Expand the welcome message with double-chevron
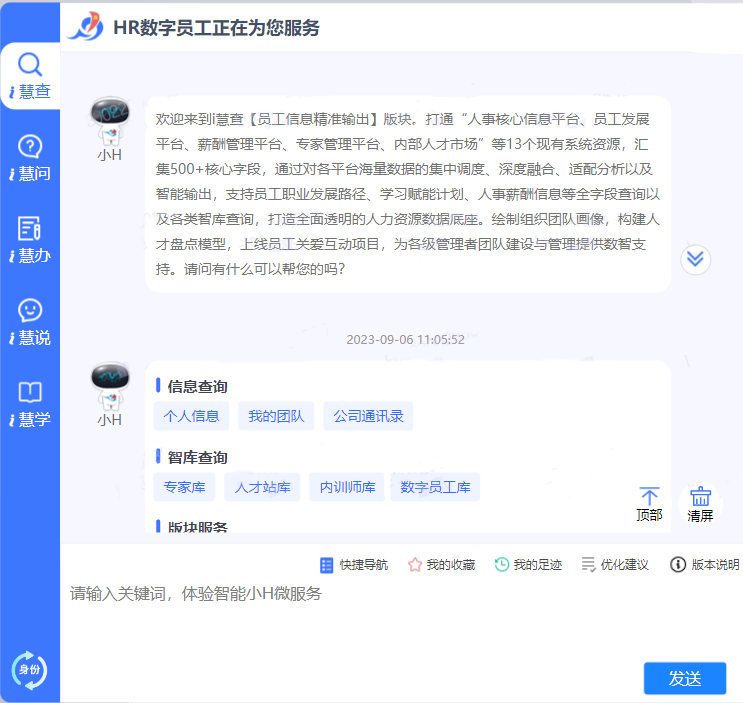Viewport: 743px width, 703px height. [x=695, y=259]
